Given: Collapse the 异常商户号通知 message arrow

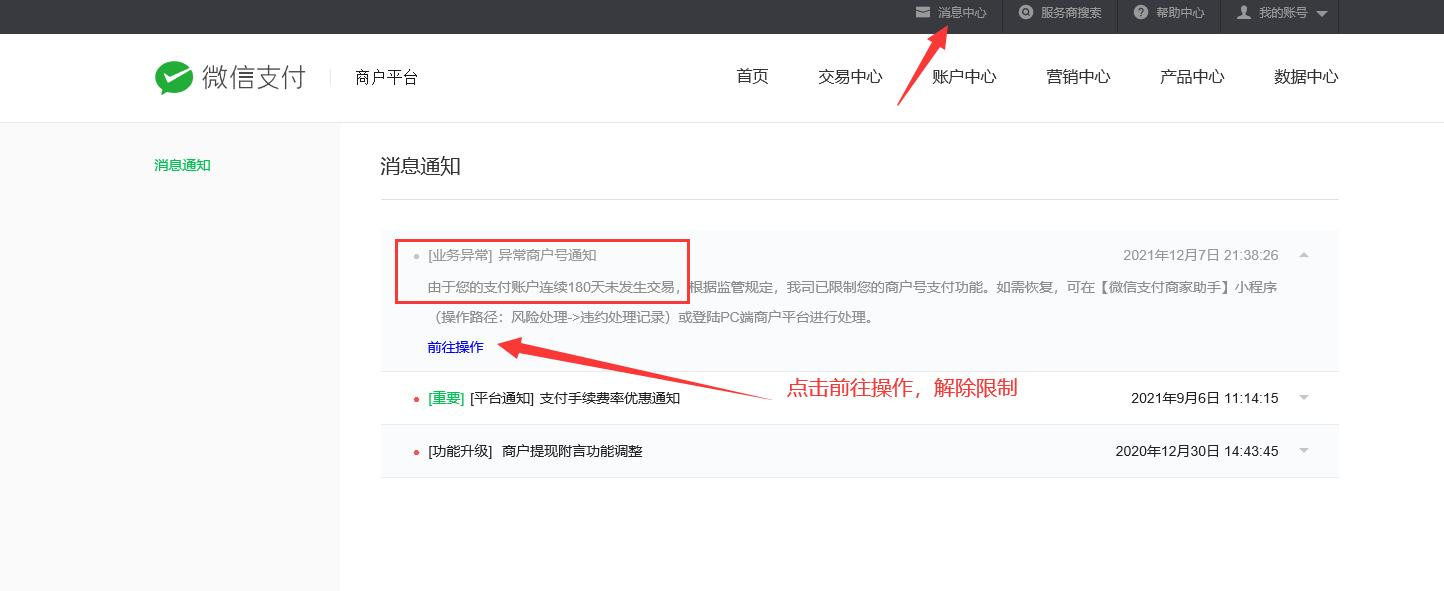Looking at the screenshot, I should click(1304, 255).
